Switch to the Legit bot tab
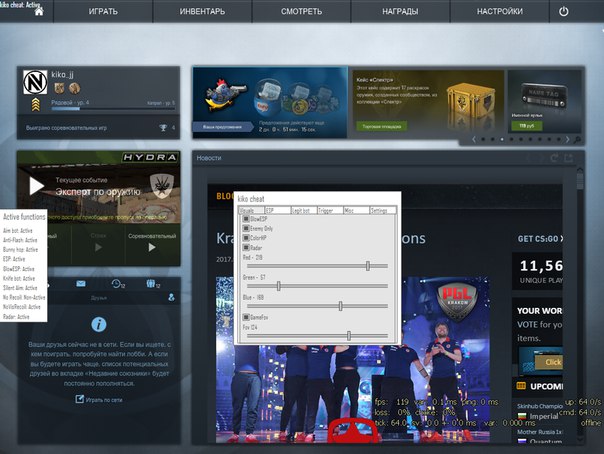Screen dimensions: 604x454 click(x=302, y=211)
